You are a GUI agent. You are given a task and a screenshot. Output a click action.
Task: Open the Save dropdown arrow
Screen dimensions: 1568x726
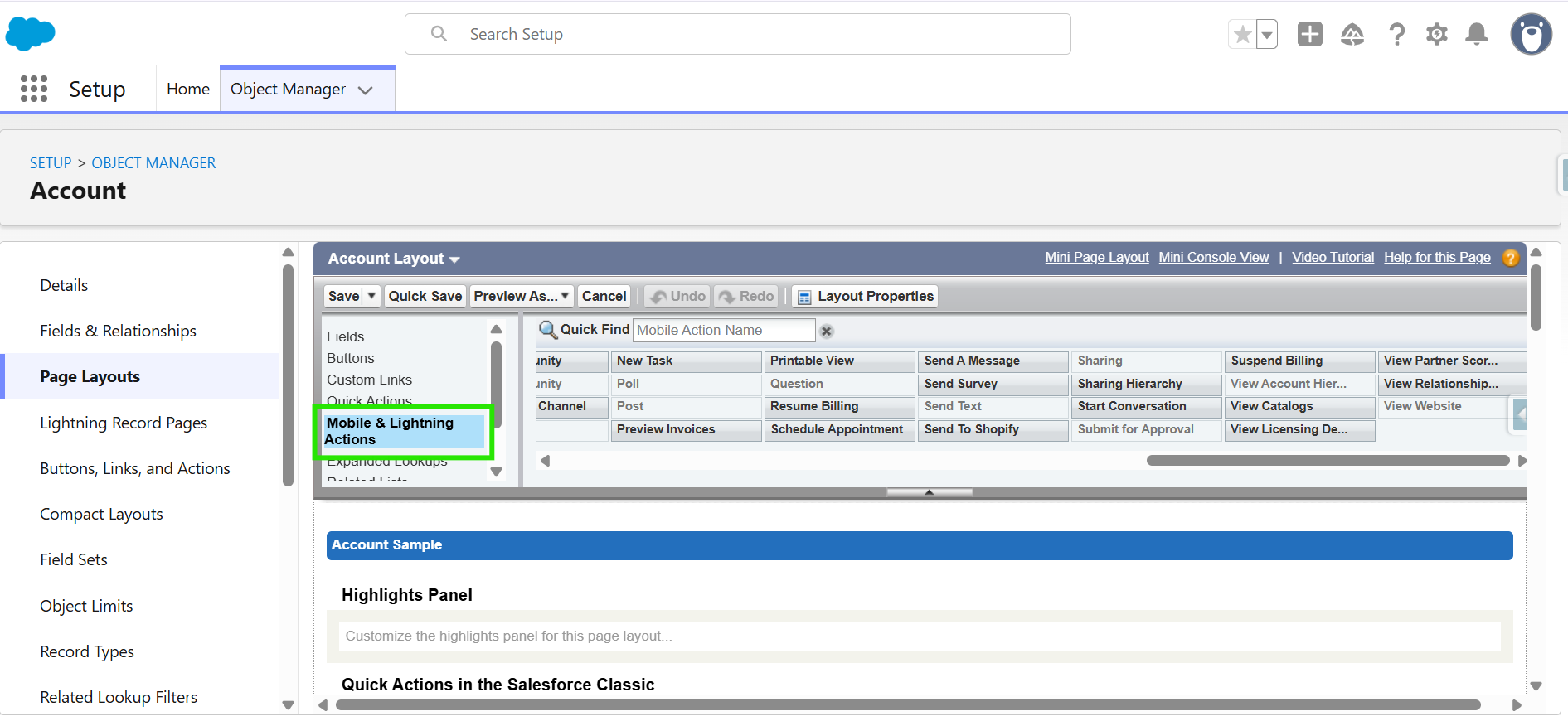pos(371,296)
